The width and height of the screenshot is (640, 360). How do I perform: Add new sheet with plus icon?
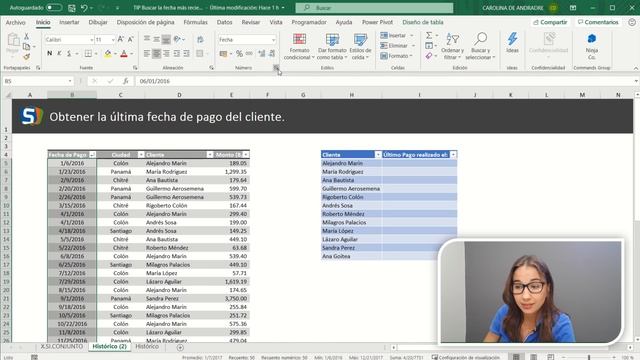(180, 347)
